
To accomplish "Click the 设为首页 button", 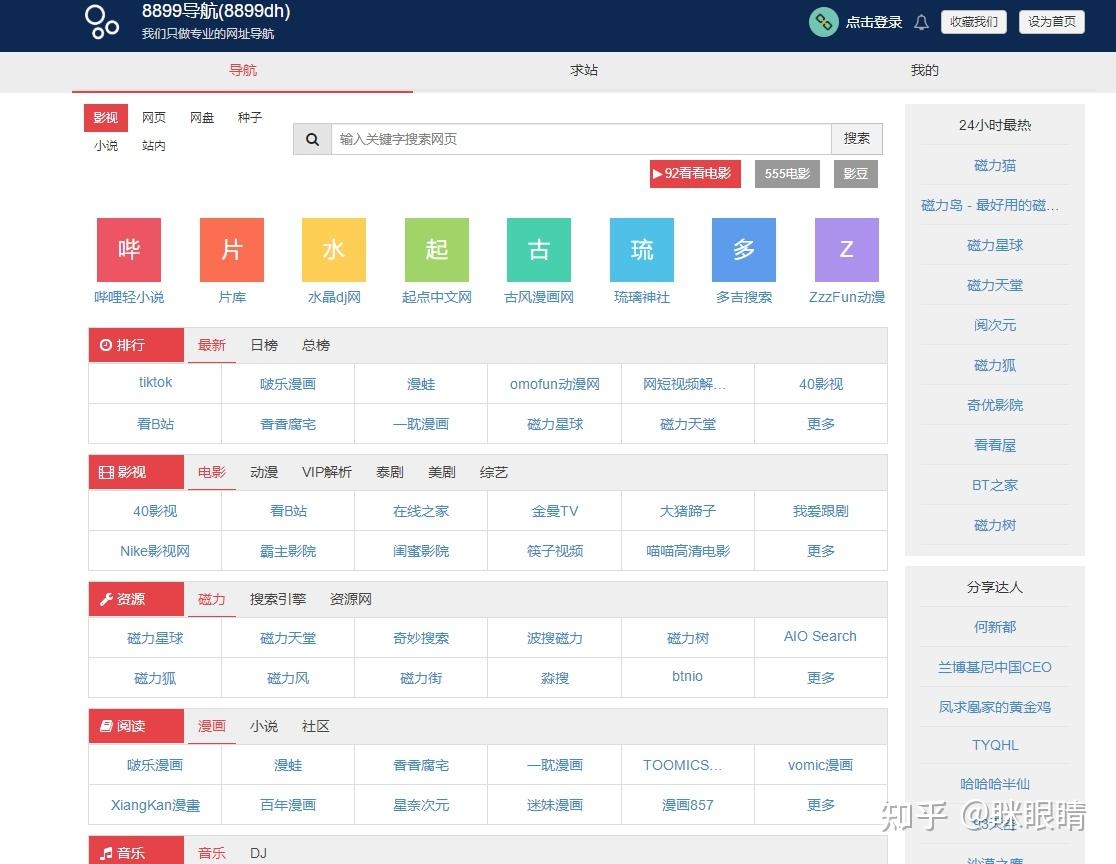I will 1051,21.
